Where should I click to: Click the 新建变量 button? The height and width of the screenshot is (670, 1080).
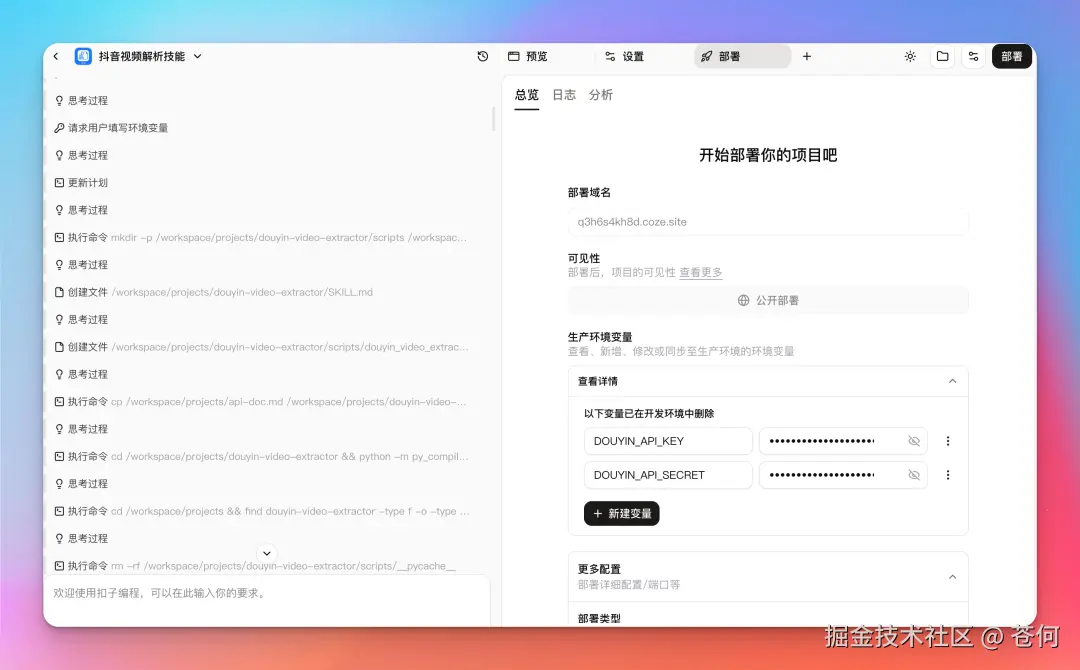tap(621, 513)
